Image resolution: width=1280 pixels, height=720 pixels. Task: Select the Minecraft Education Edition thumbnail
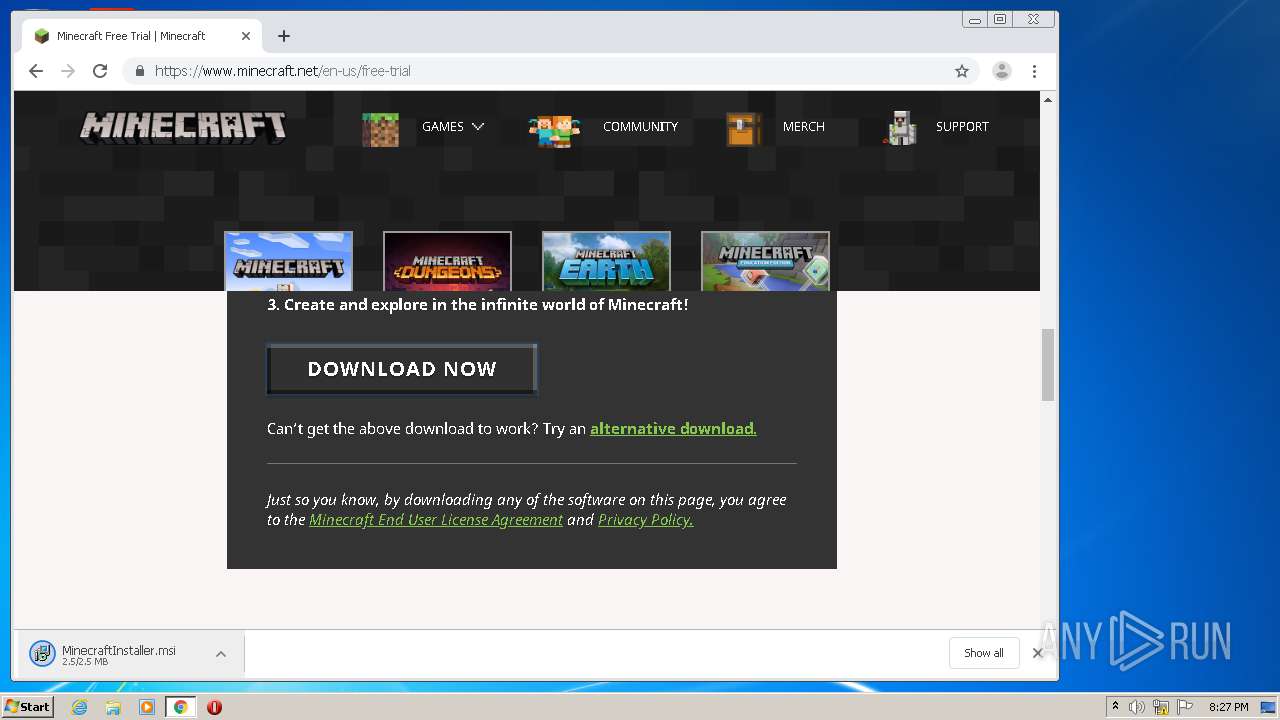pyautogui.click(x=765, y=261)
